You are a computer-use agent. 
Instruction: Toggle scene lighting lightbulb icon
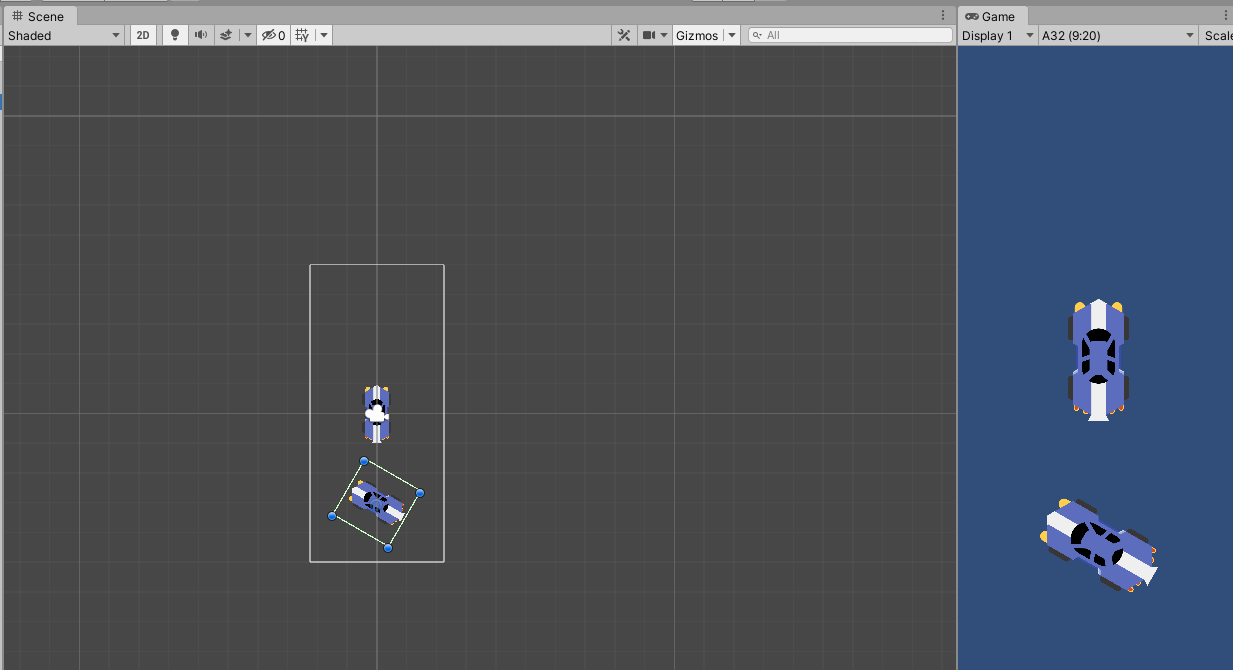175,35
